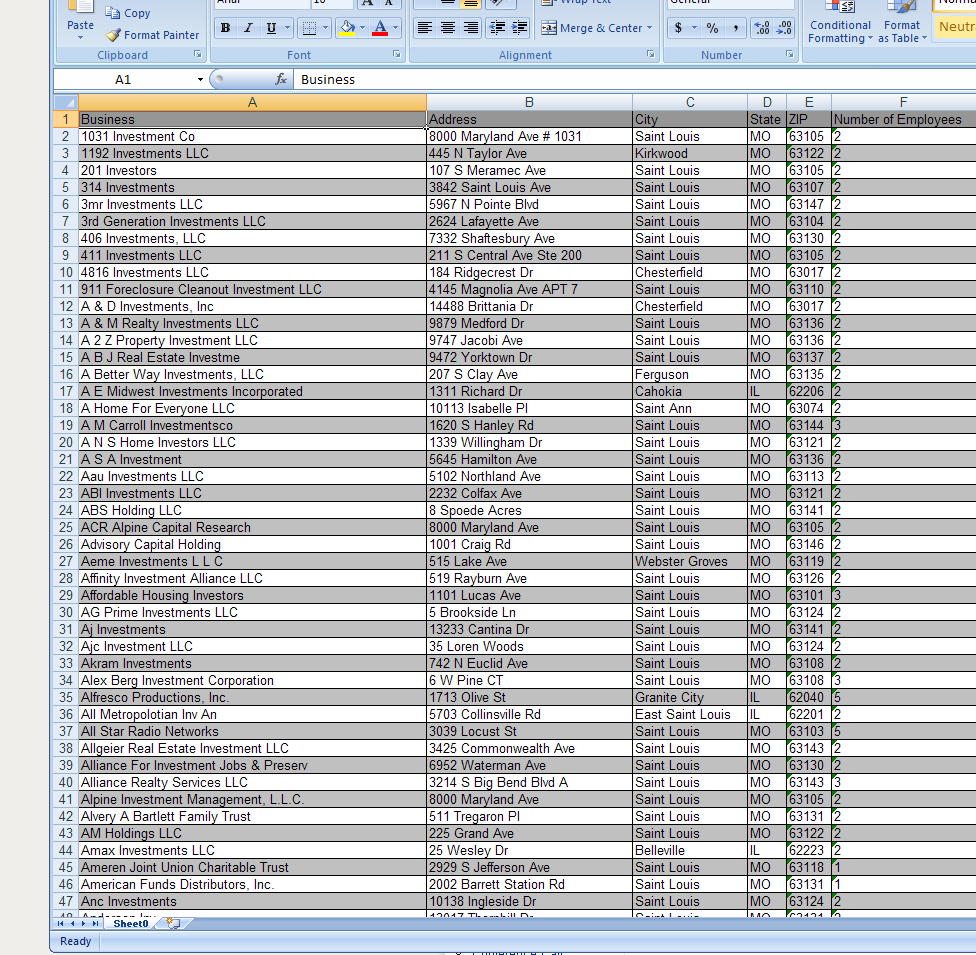Apply Percent Style format
The width and height of the screenshot is (976, 955).
713,28
